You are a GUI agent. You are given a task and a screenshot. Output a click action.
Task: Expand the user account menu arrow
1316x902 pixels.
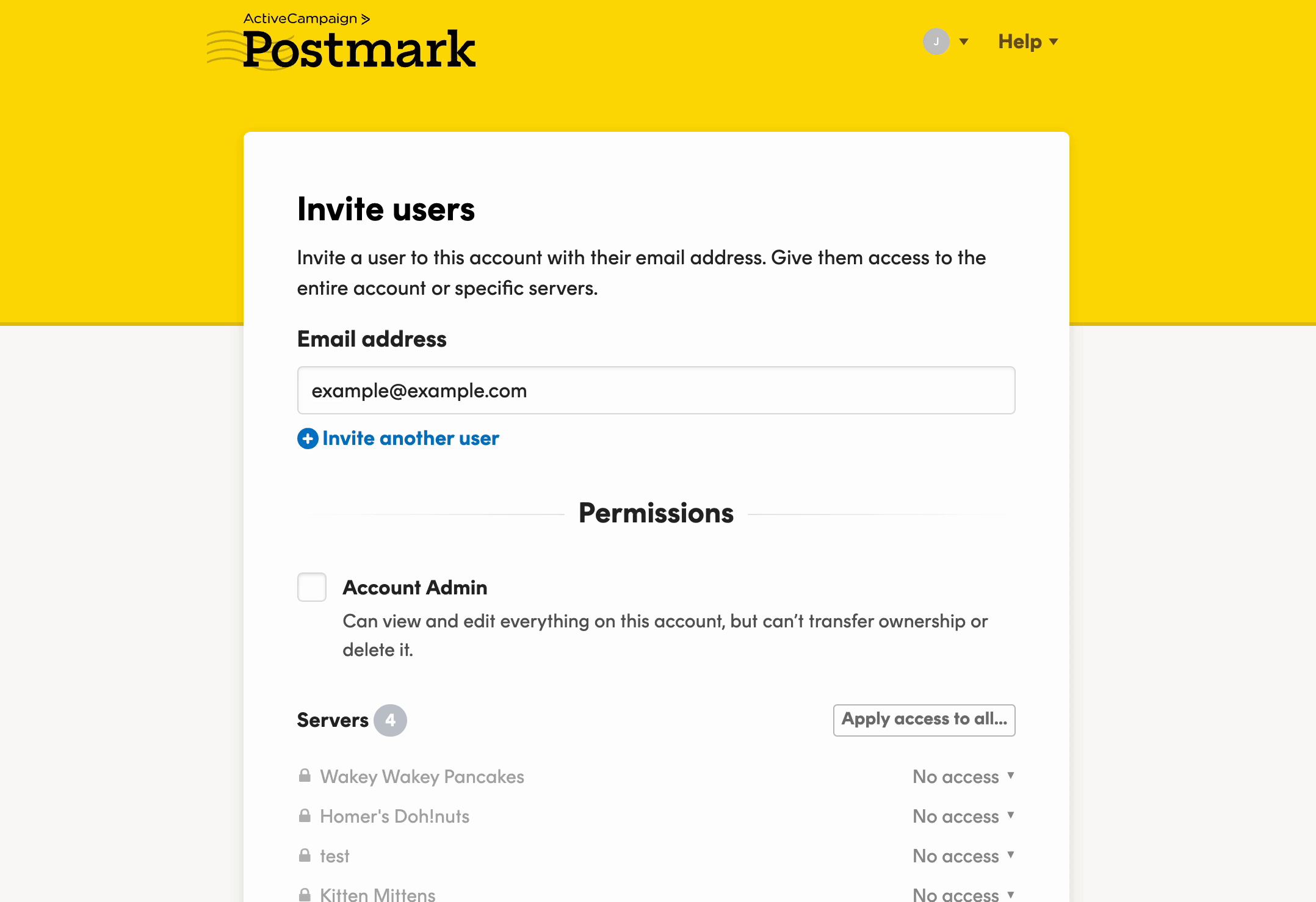(x=964, y=41)
